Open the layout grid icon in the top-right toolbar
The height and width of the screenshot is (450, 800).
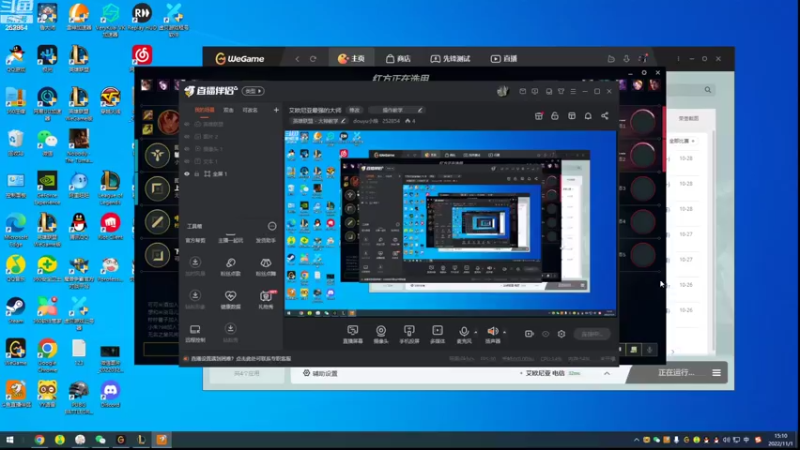pos(571,116)
